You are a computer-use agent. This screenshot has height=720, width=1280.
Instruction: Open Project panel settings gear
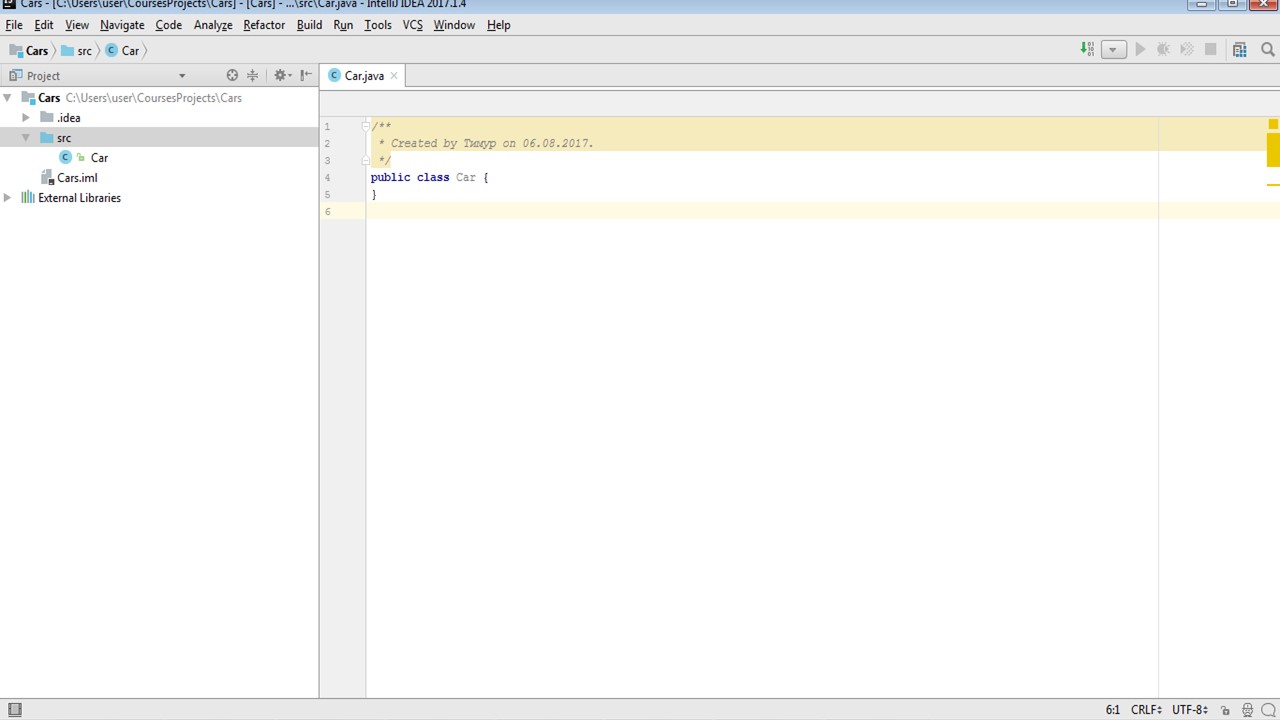(x=280, y=75)
